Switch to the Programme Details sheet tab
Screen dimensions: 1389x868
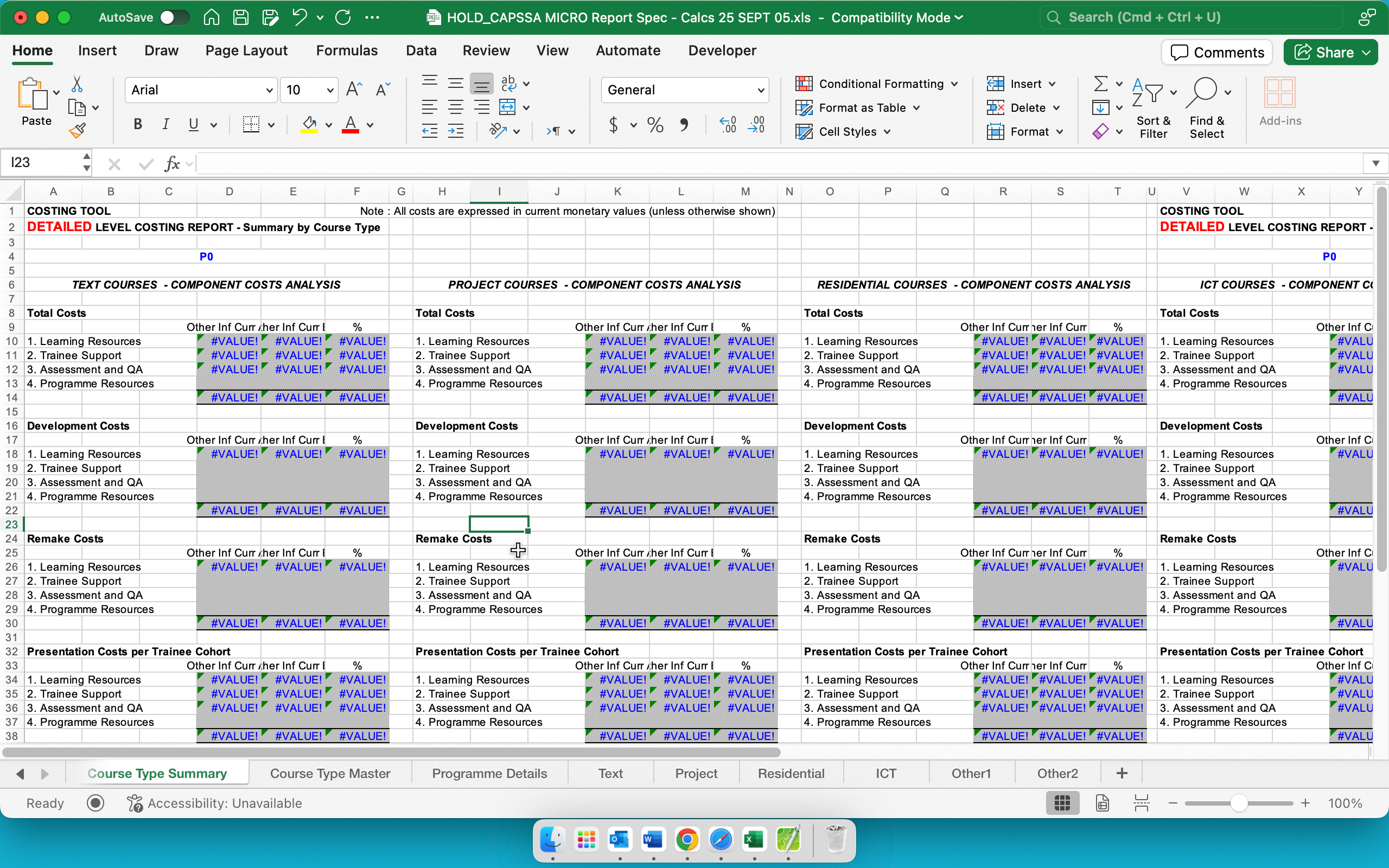point(489,773)
